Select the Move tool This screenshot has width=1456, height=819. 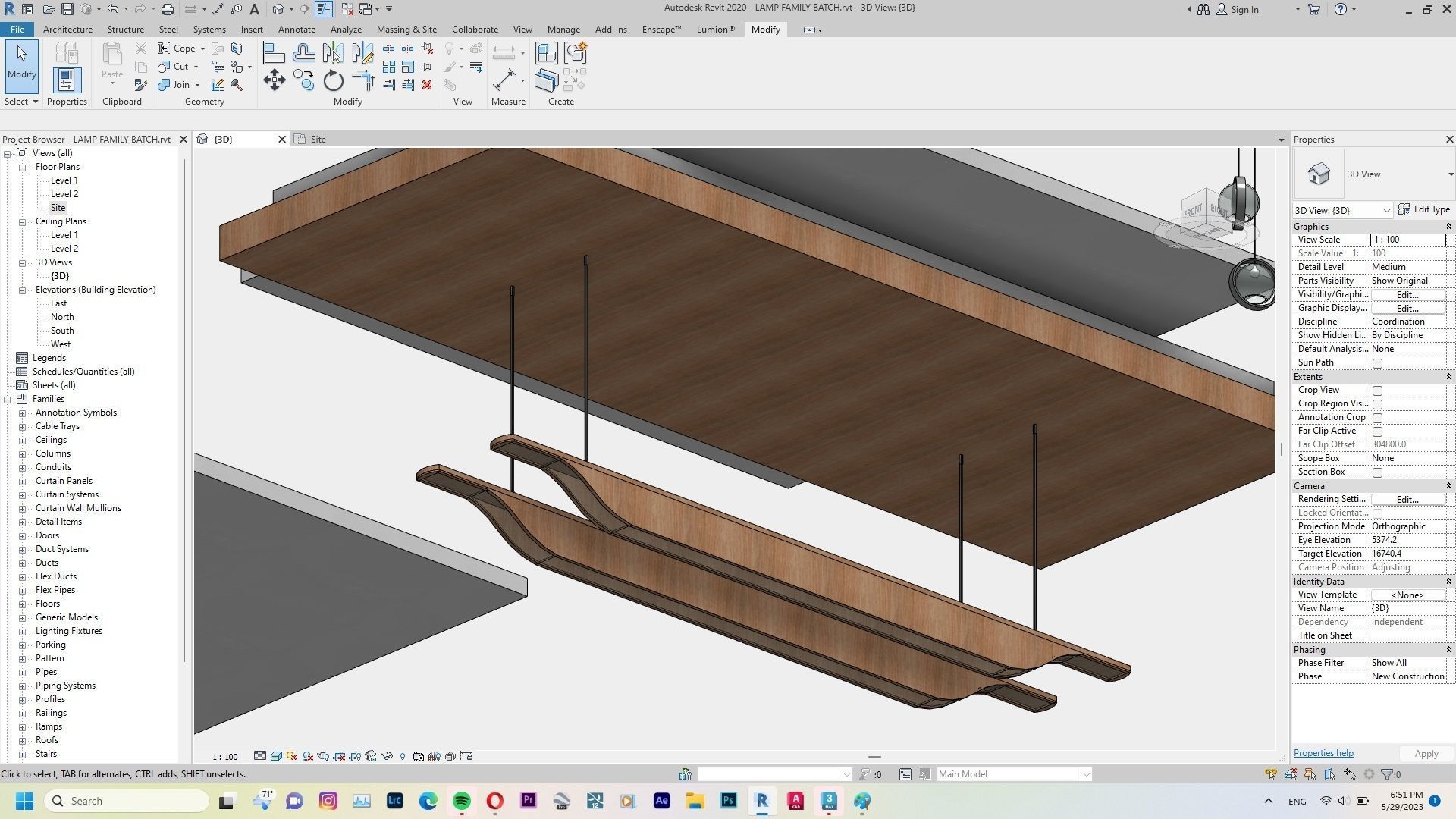point(274,80)
